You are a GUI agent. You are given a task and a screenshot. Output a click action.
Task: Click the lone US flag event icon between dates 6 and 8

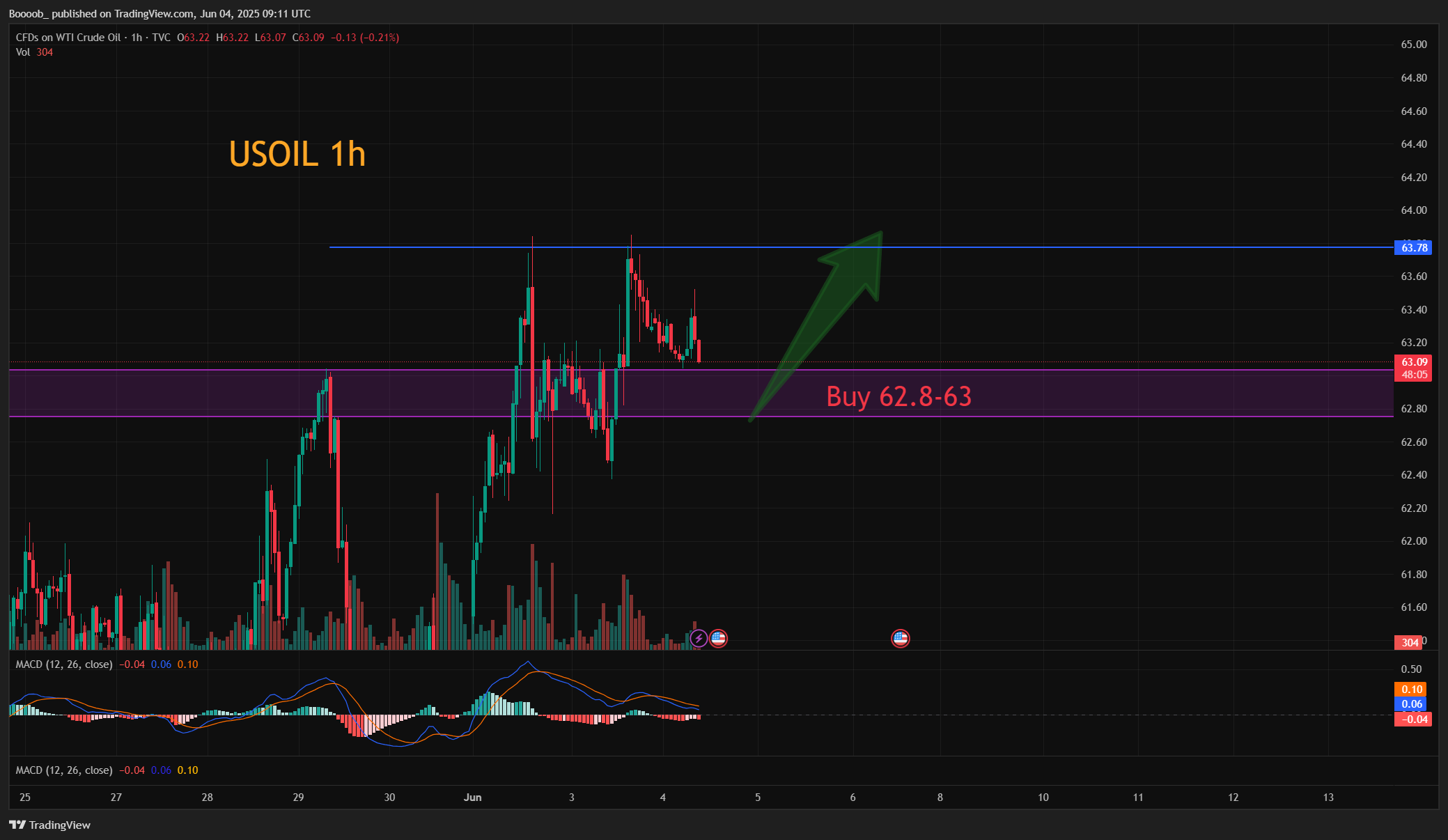pos(901,638)
